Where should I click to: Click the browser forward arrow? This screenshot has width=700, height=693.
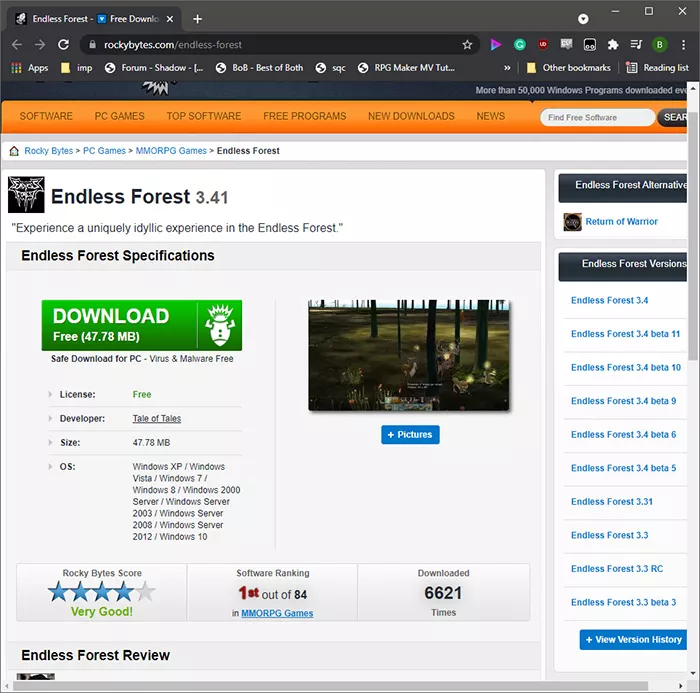pos(40,45)
